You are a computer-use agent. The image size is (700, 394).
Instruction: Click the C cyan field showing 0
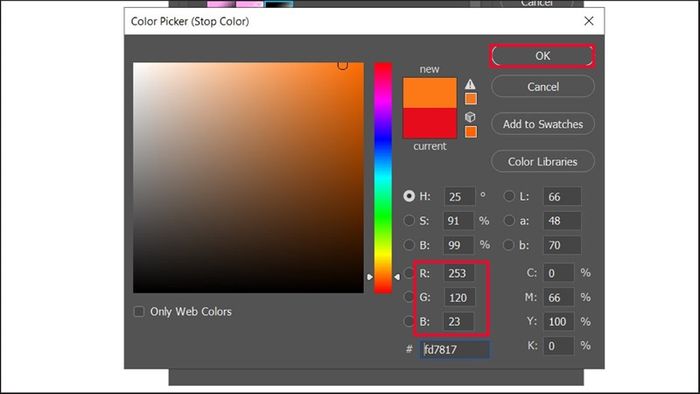558,273
